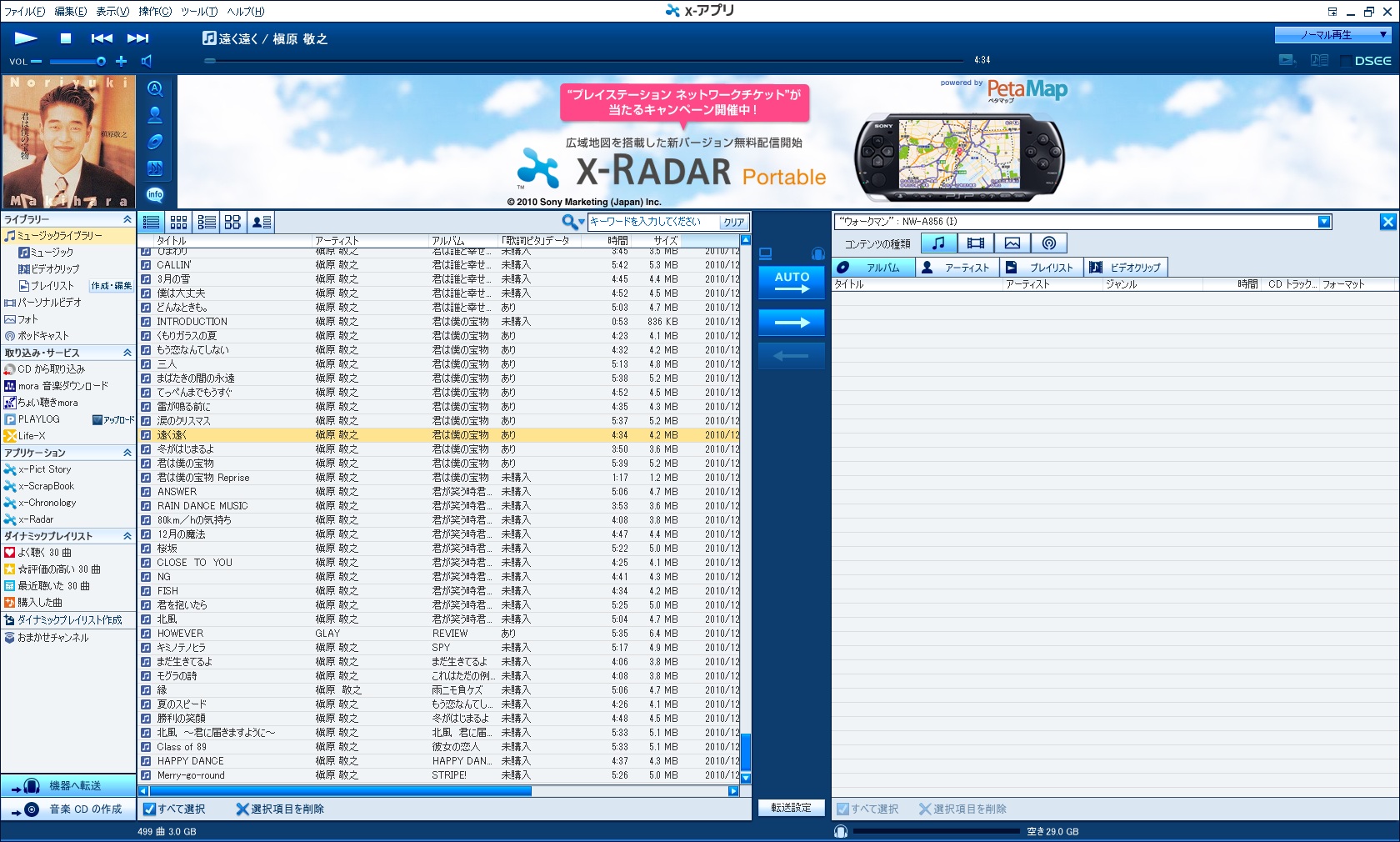Click 選択項目を削除 under the library list
Image resolution: width=1400 pixels, height=842 pixels.
tap(280, 809)
